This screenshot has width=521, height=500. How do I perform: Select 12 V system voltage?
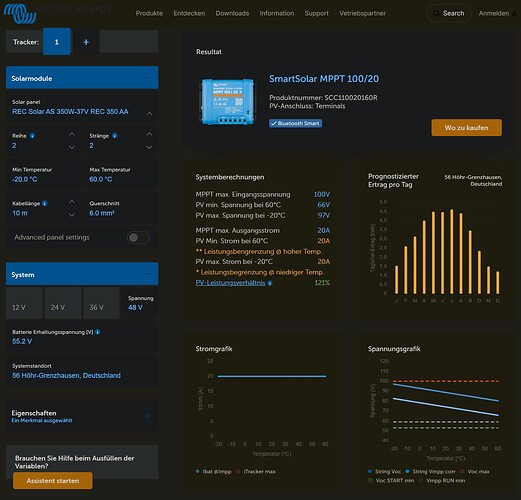click(x=24, y=303)
